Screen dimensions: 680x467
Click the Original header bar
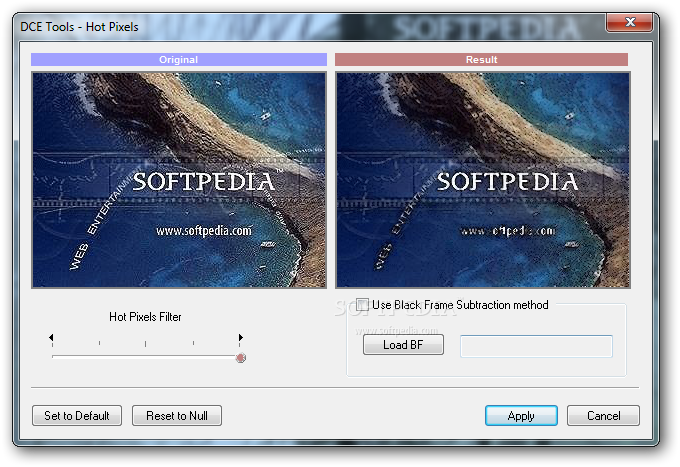pyautogui.click(x=179, y=59)
